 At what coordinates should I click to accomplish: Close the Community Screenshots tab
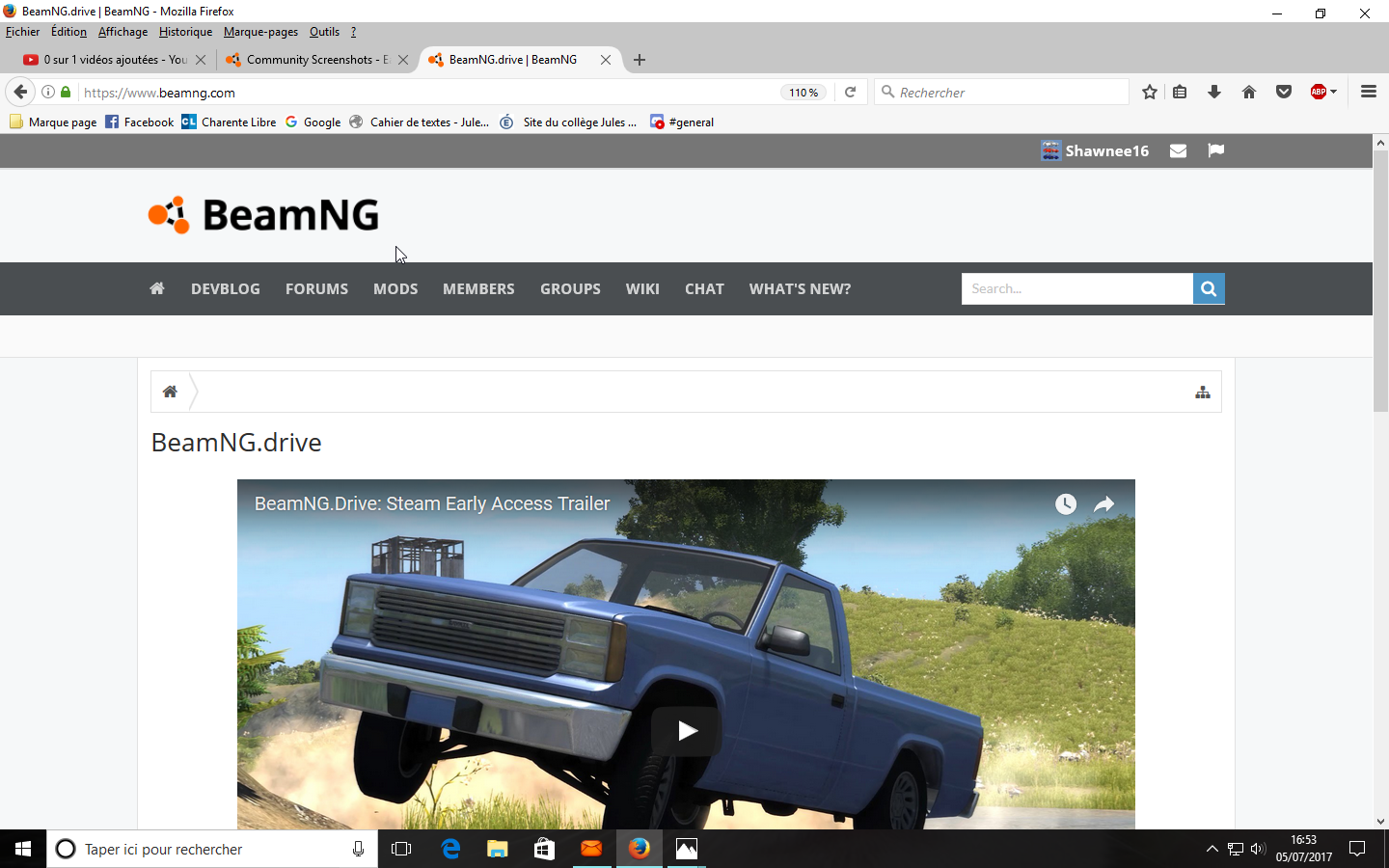point(403,60)
